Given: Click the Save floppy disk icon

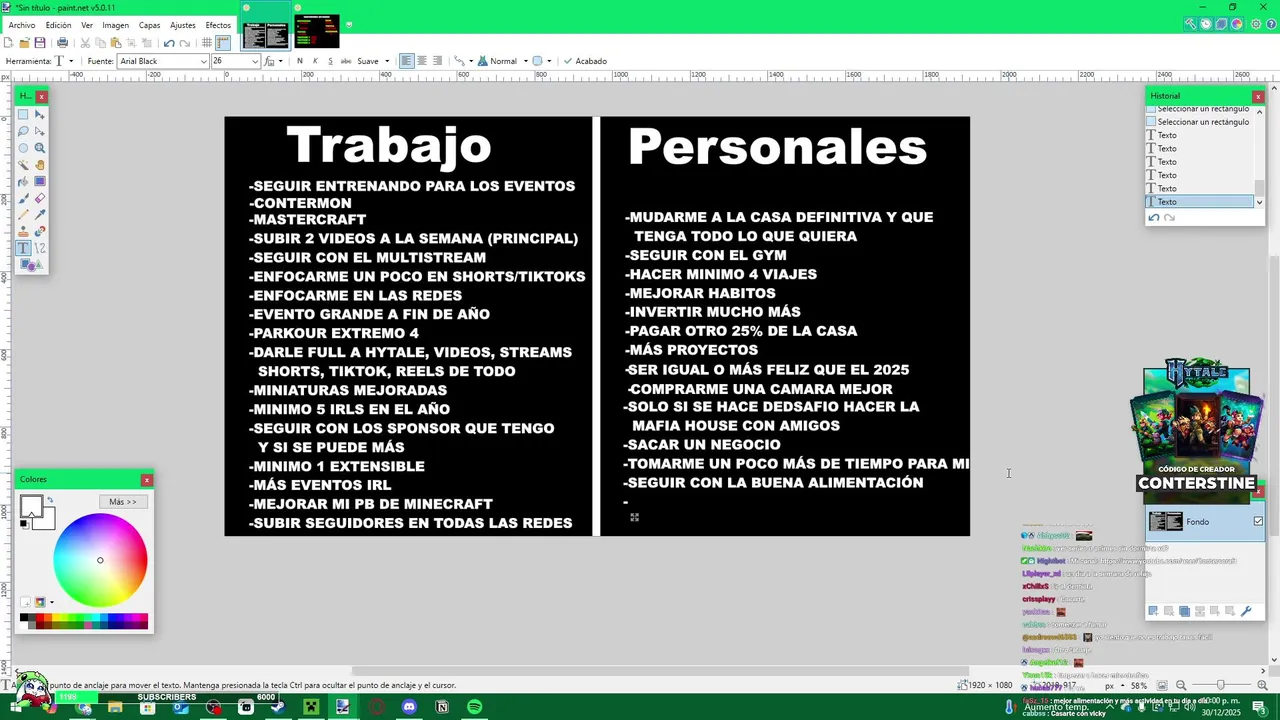Looking at the screenshot, I should click(x=40, y=43).
